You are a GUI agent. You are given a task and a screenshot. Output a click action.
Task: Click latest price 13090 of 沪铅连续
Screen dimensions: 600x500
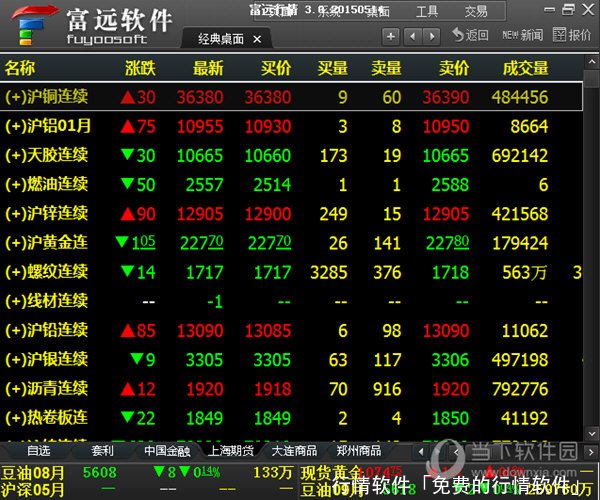point(200,331)
